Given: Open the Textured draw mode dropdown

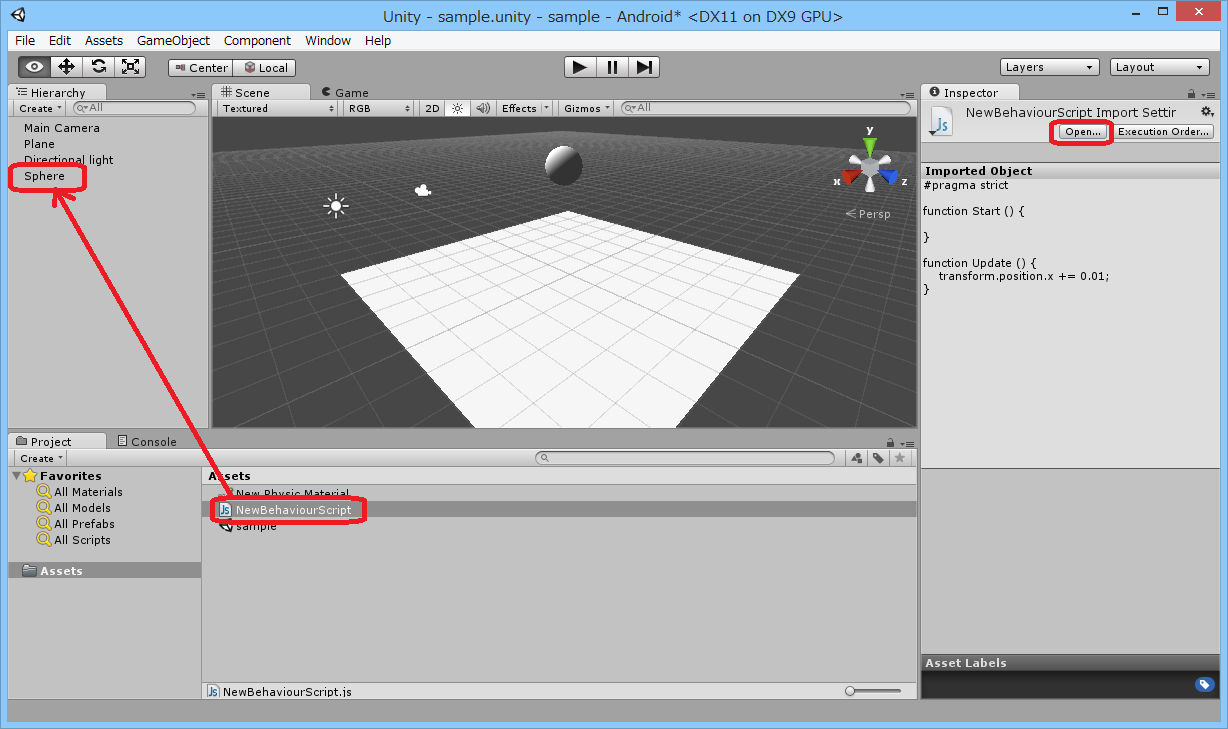Looking at the screenshot, I should click(278, 108).
